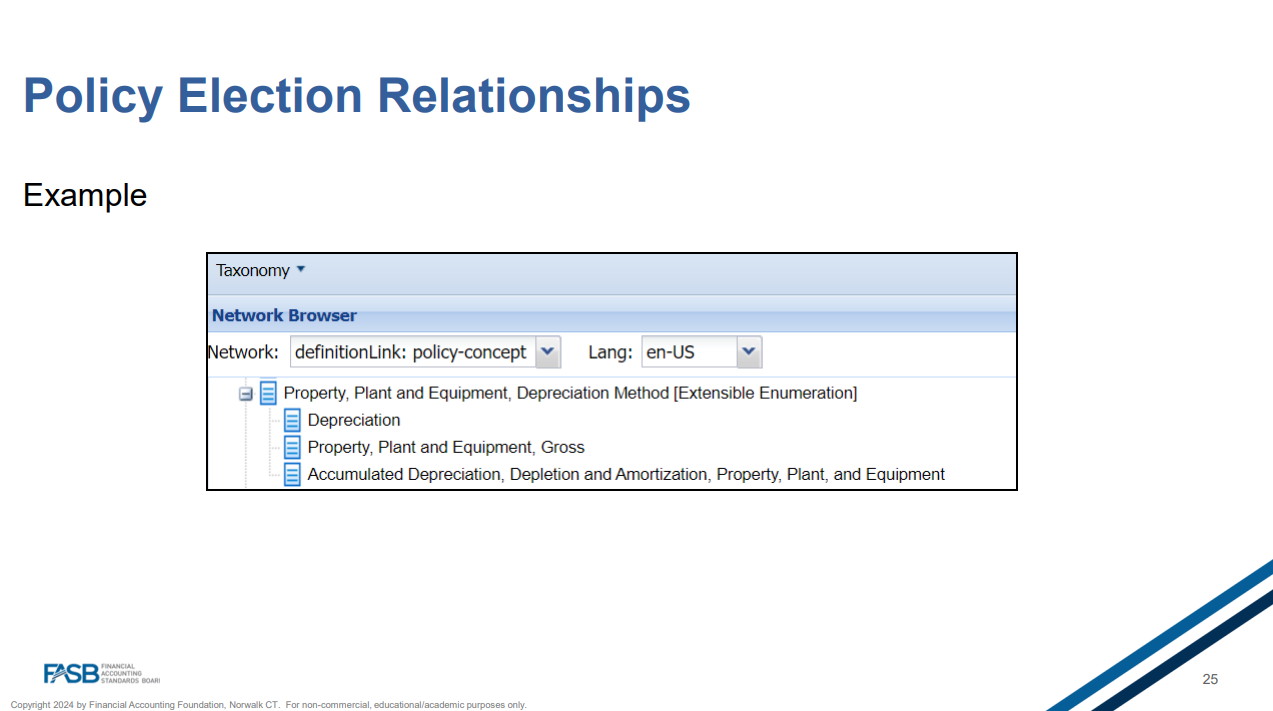This screenshot has width=1273, height=711.
Task: Click the Network: label
Action: (243, 352)
